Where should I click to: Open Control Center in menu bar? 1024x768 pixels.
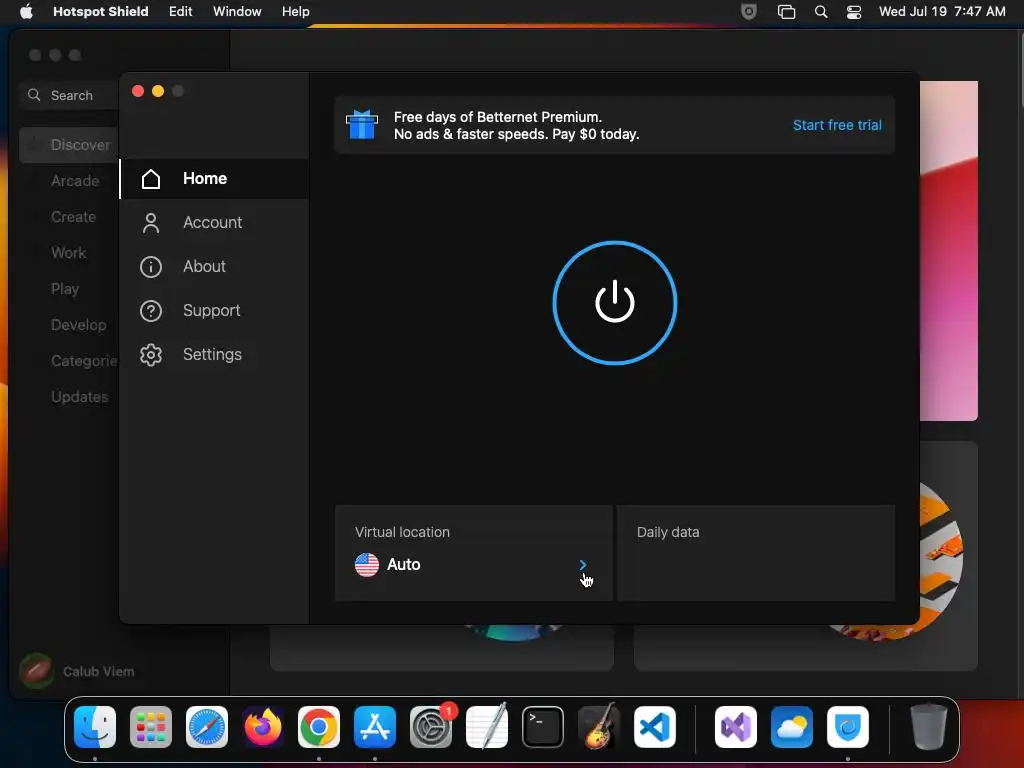point(854,11)
